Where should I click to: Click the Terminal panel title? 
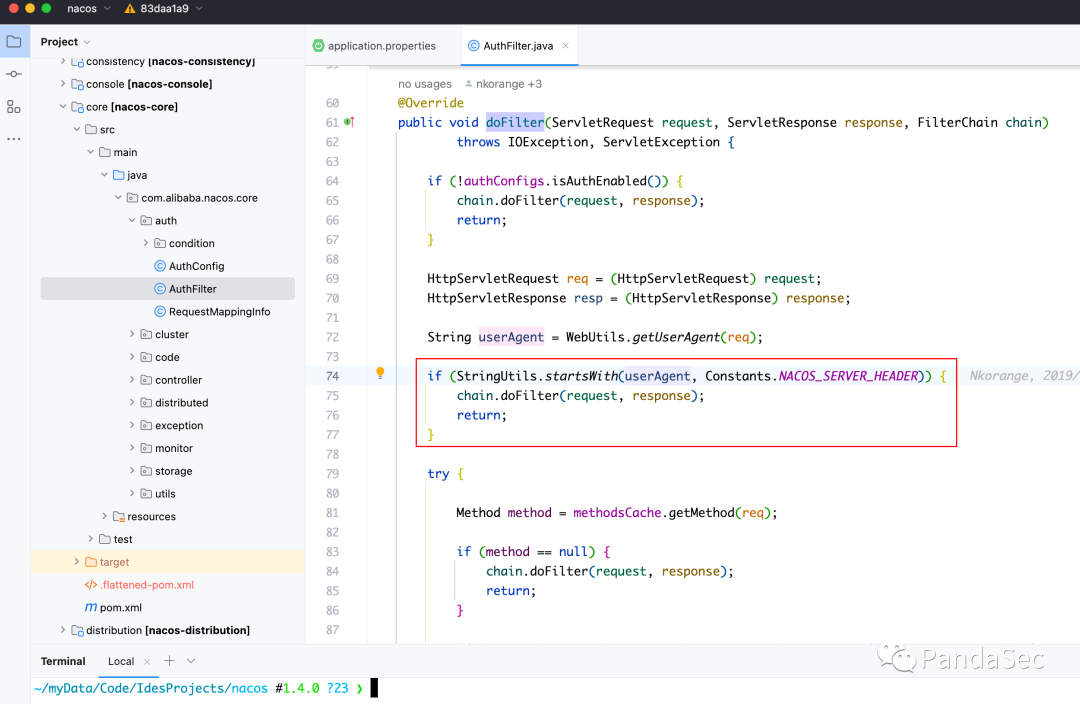pyautogui.click(x=63, y=661)
